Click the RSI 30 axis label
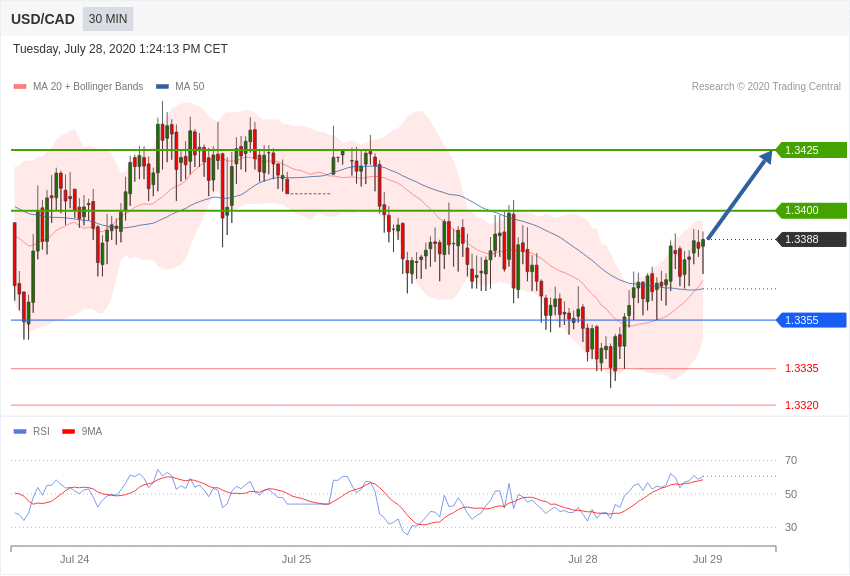The height and width of the screenshot is (576, 850). [791, 527]
